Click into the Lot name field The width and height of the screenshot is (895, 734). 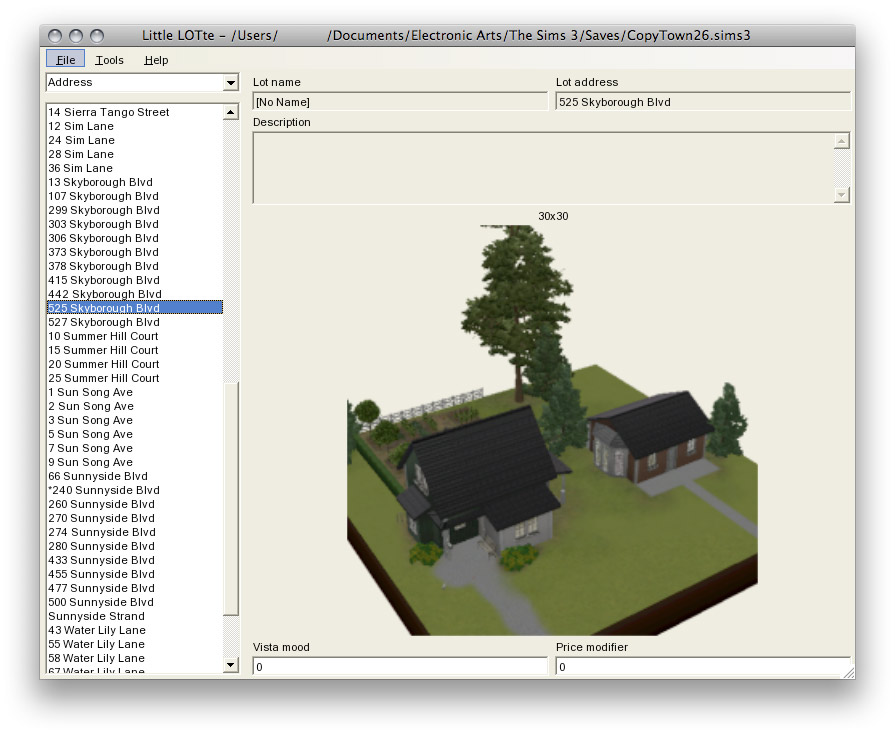point(400,102)
